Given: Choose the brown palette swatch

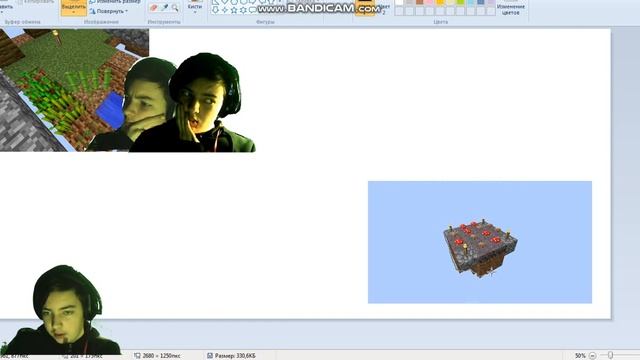Looking at the screenshot, I should 420,2.
